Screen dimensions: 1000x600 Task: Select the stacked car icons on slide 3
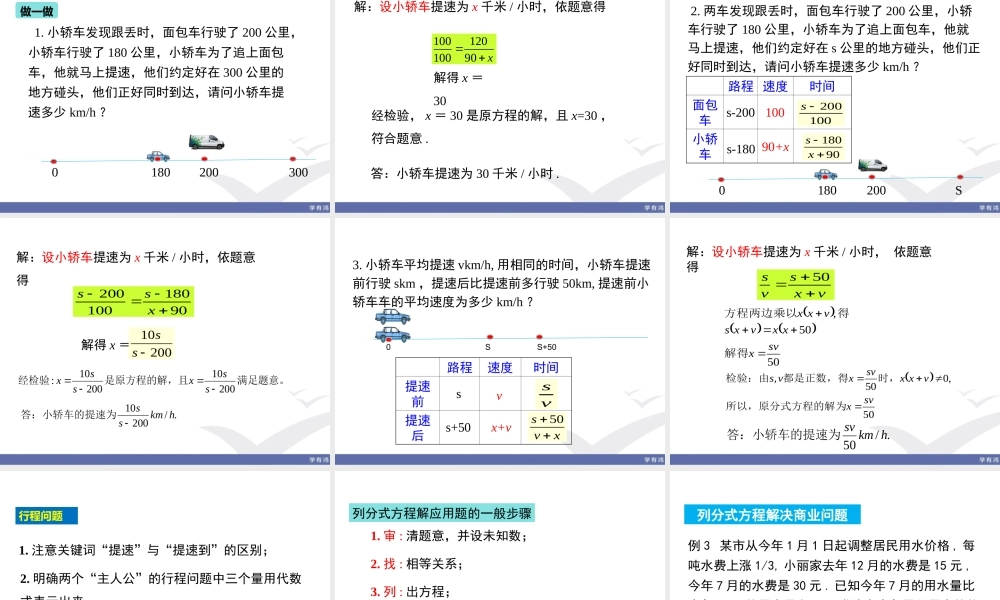coord(391,323)
